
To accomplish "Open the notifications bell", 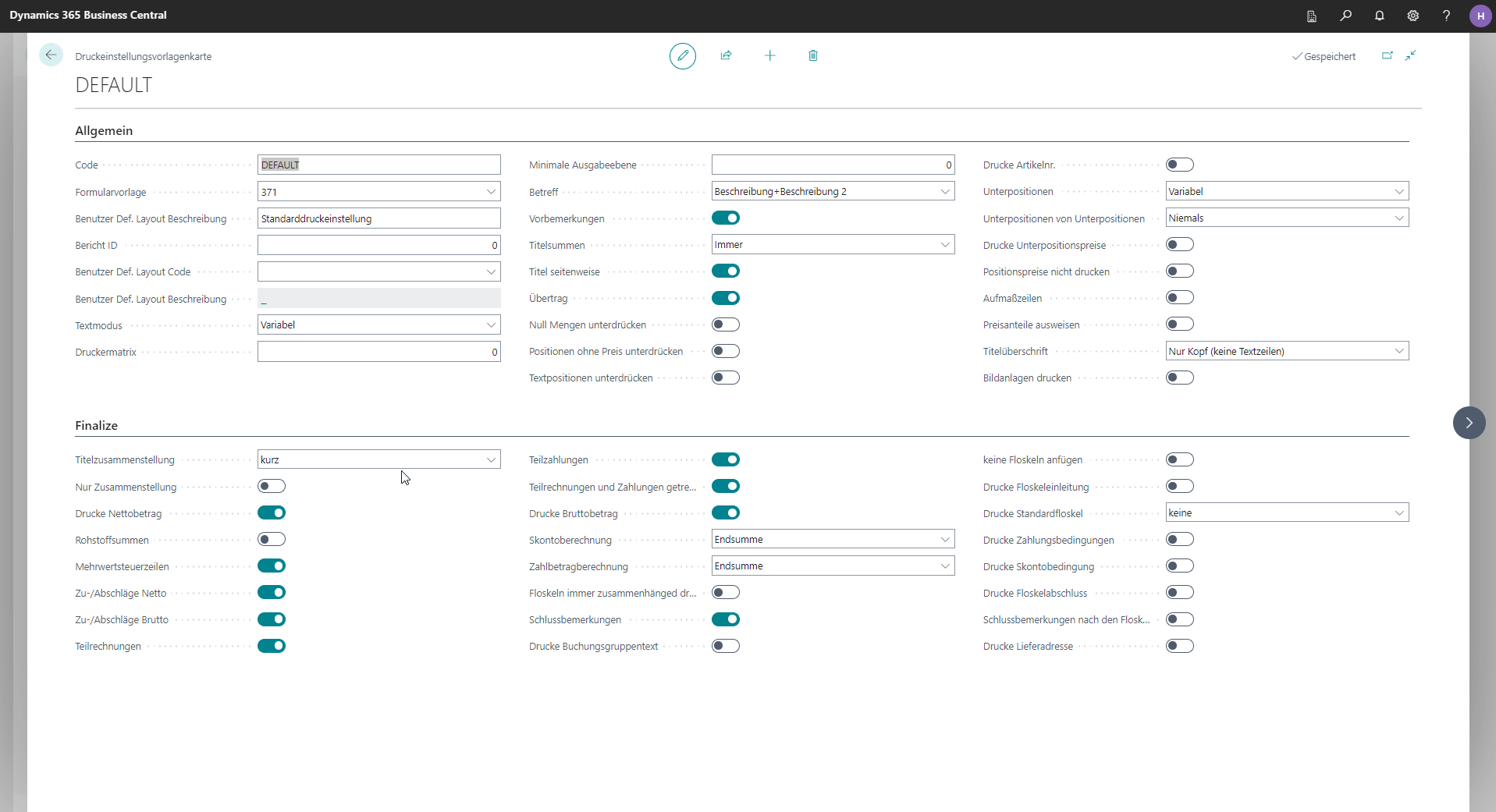I will coord(1379,16).
